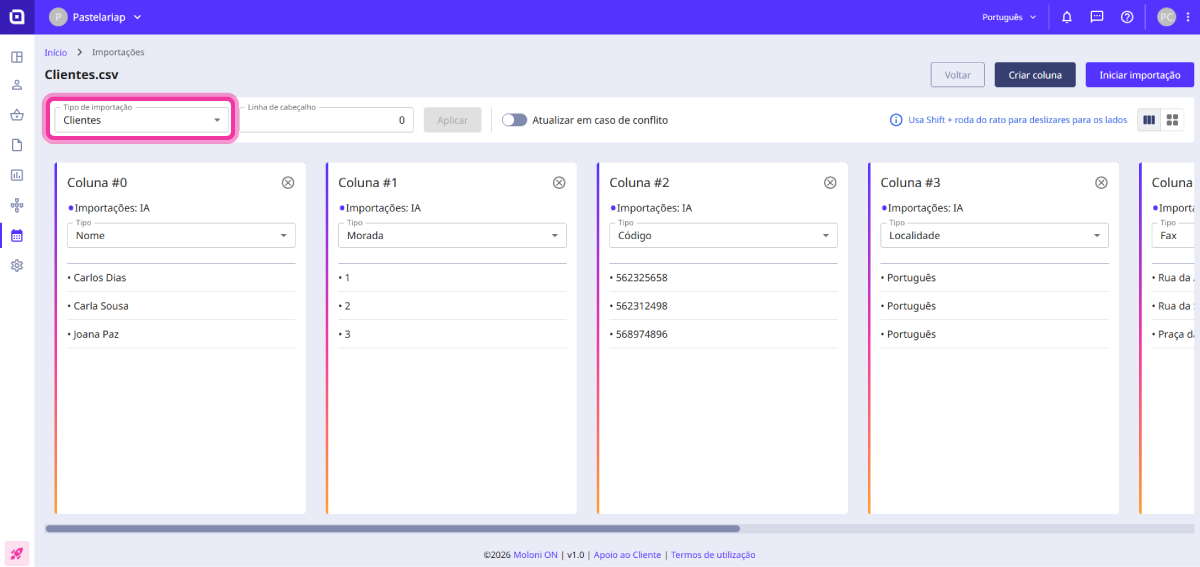Open the Tipo de importação dropdown
Viewport: 1200px width, 567px height.
tap(141, 120)
